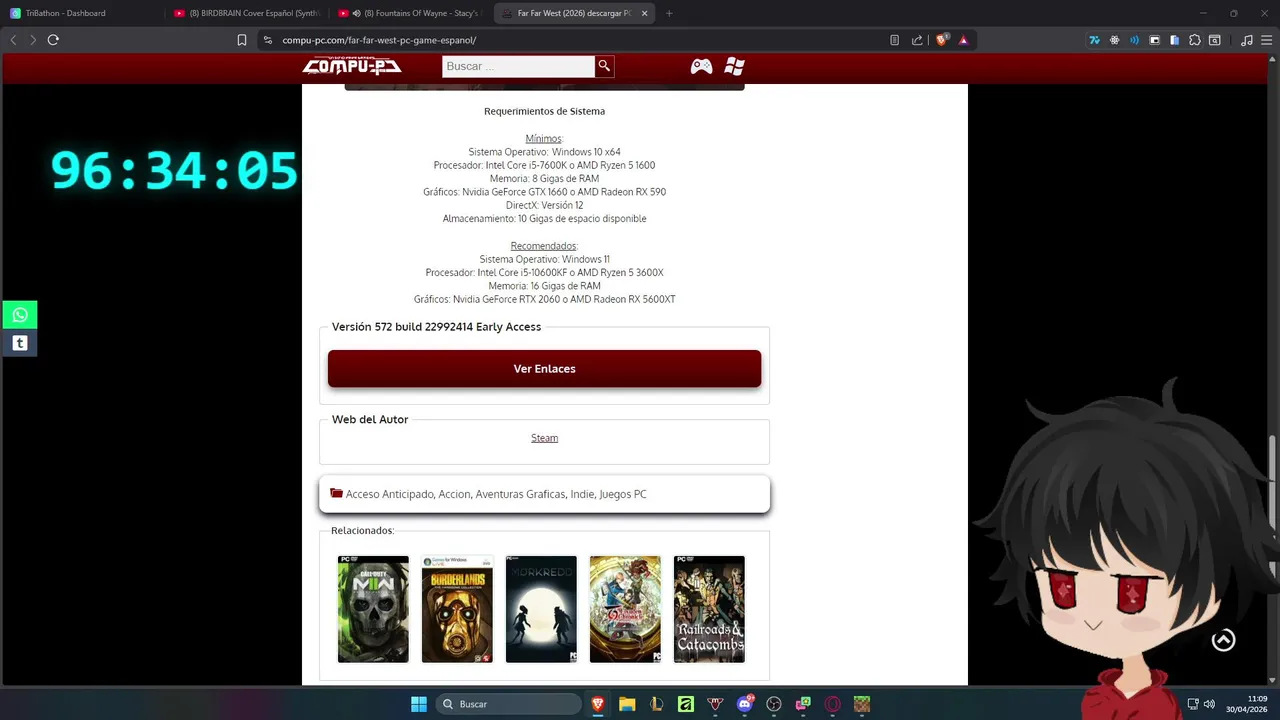Open the Windows Start menu
This screenshot has width=1280, height=720.
(419, 704)
